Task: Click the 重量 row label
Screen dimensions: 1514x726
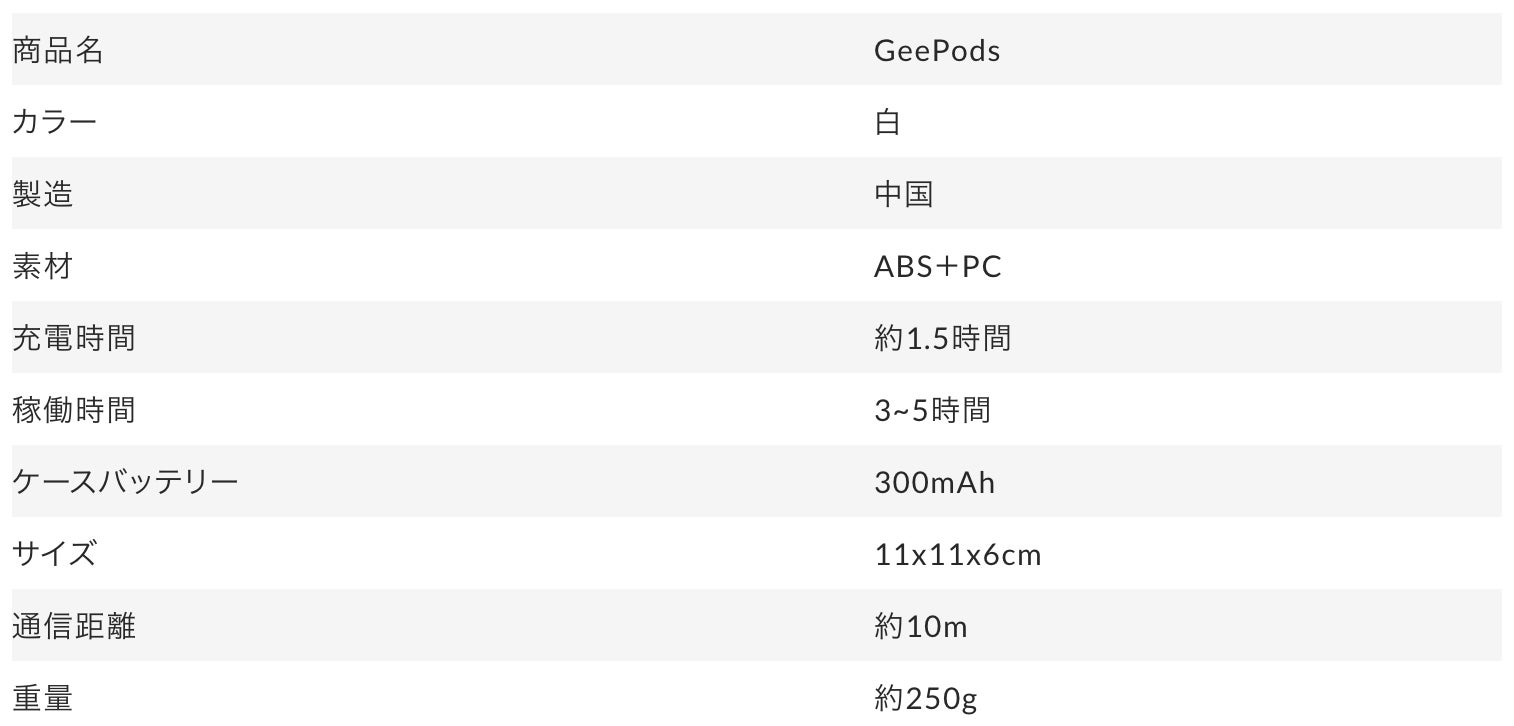Action: pos(42,698)
